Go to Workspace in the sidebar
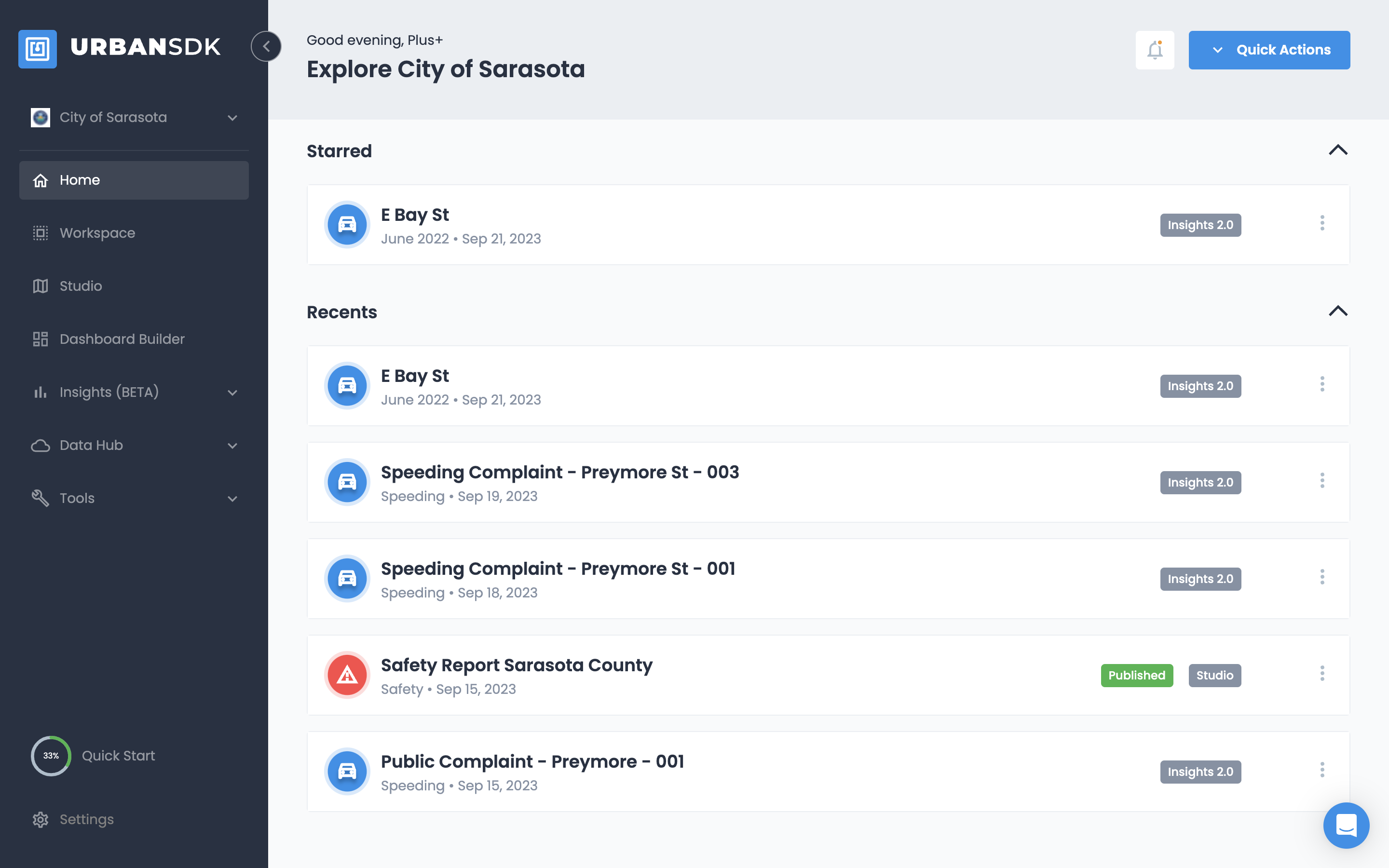The image size is (1389, 868). [97, 233]
